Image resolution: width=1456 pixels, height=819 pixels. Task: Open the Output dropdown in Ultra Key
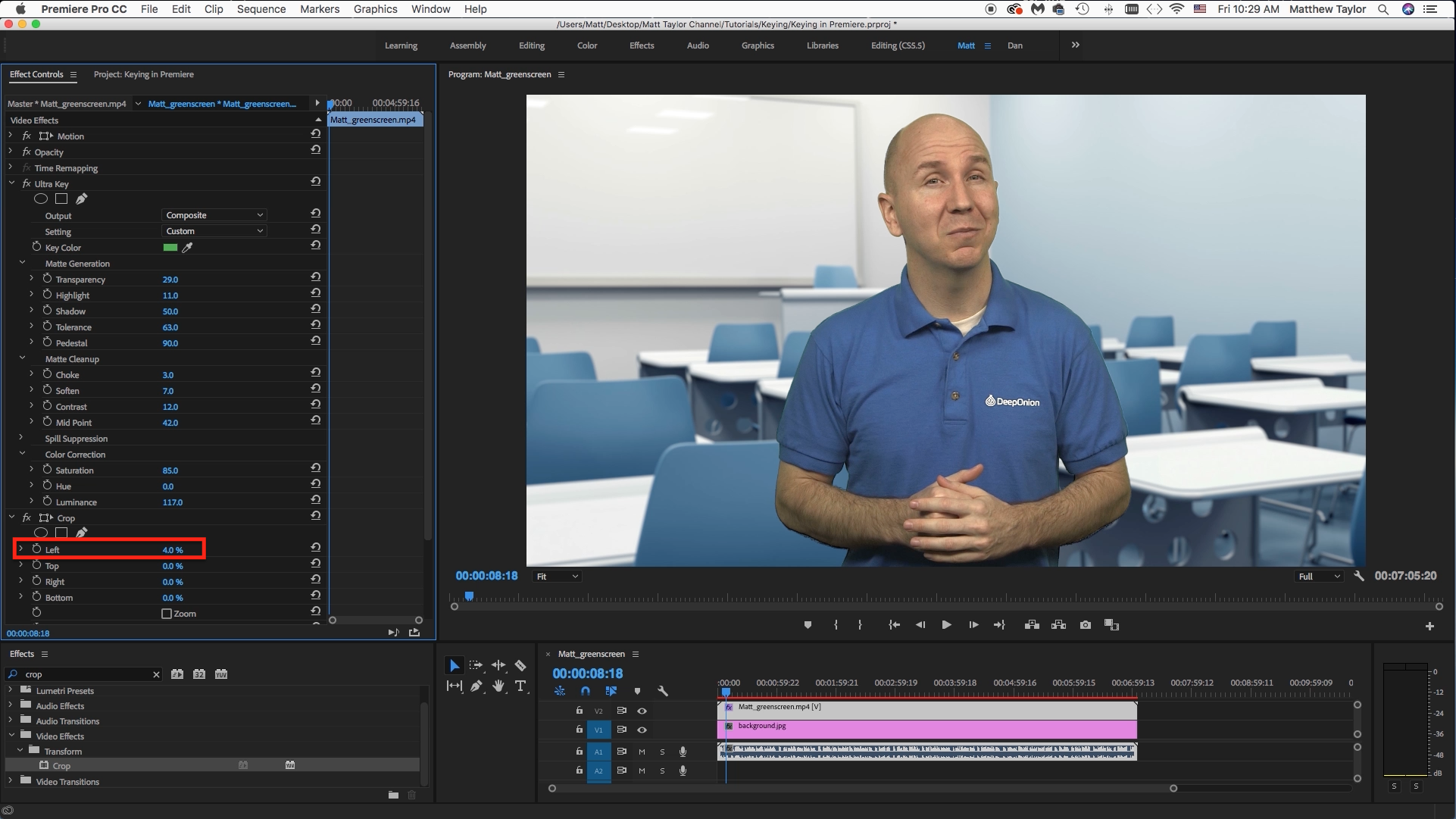click(213, 215)
